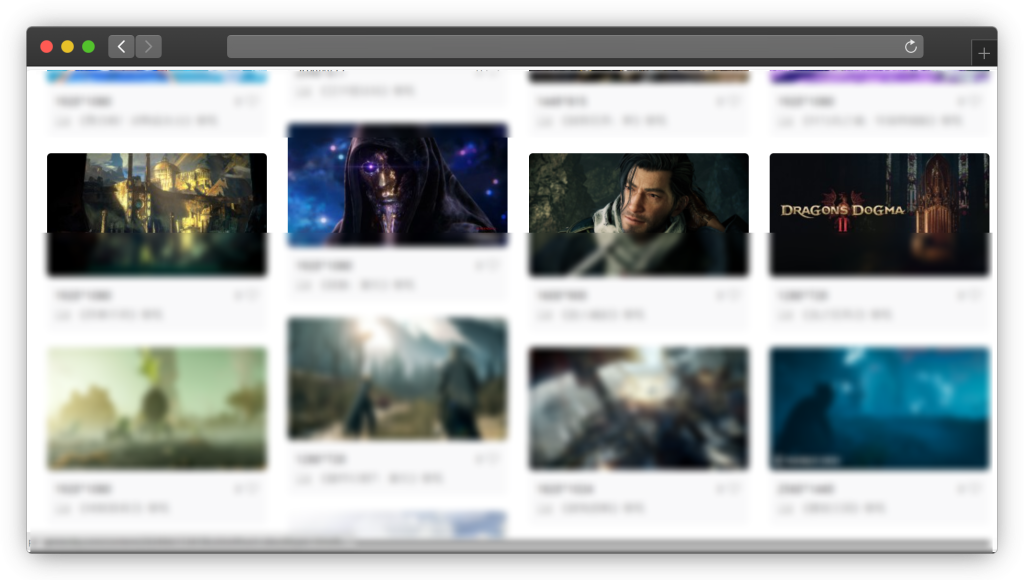Open the blurry armored battle scene wallpaper
This screenshot has height=580, width=1024.
coord(638,408)
